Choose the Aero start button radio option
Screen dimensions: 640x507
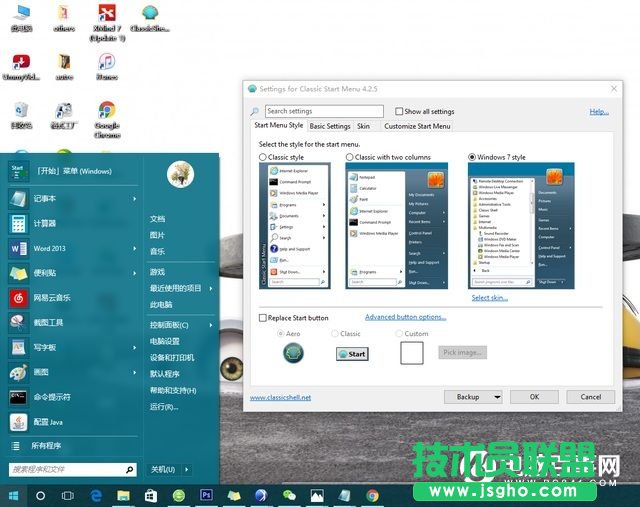(280, 334)
